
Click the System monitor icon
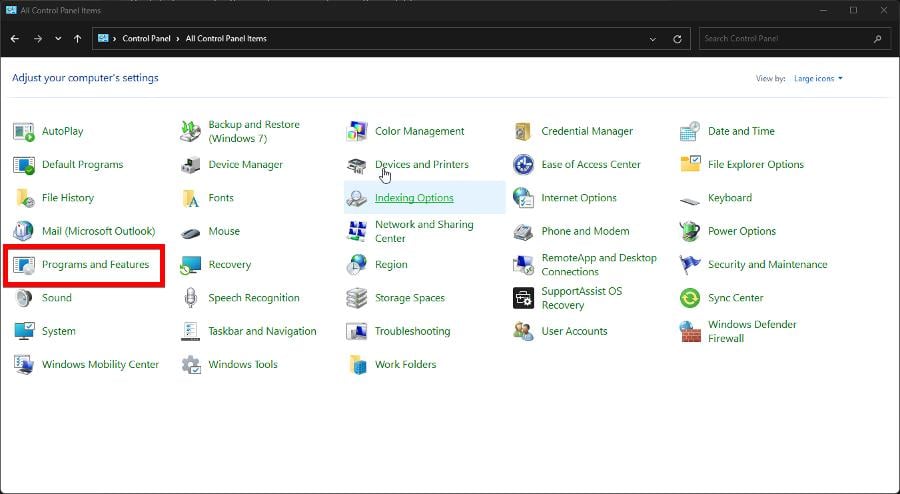tap(24, 331)
